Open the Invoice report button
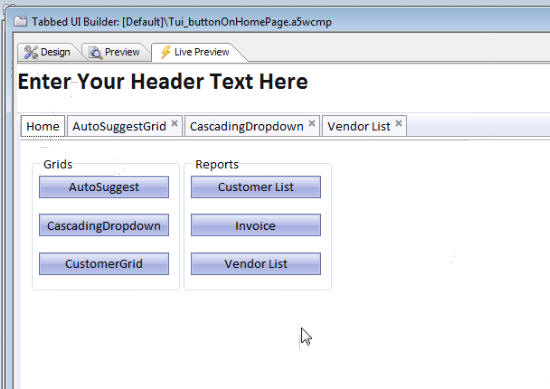550x389 pixels. point(256,225)
